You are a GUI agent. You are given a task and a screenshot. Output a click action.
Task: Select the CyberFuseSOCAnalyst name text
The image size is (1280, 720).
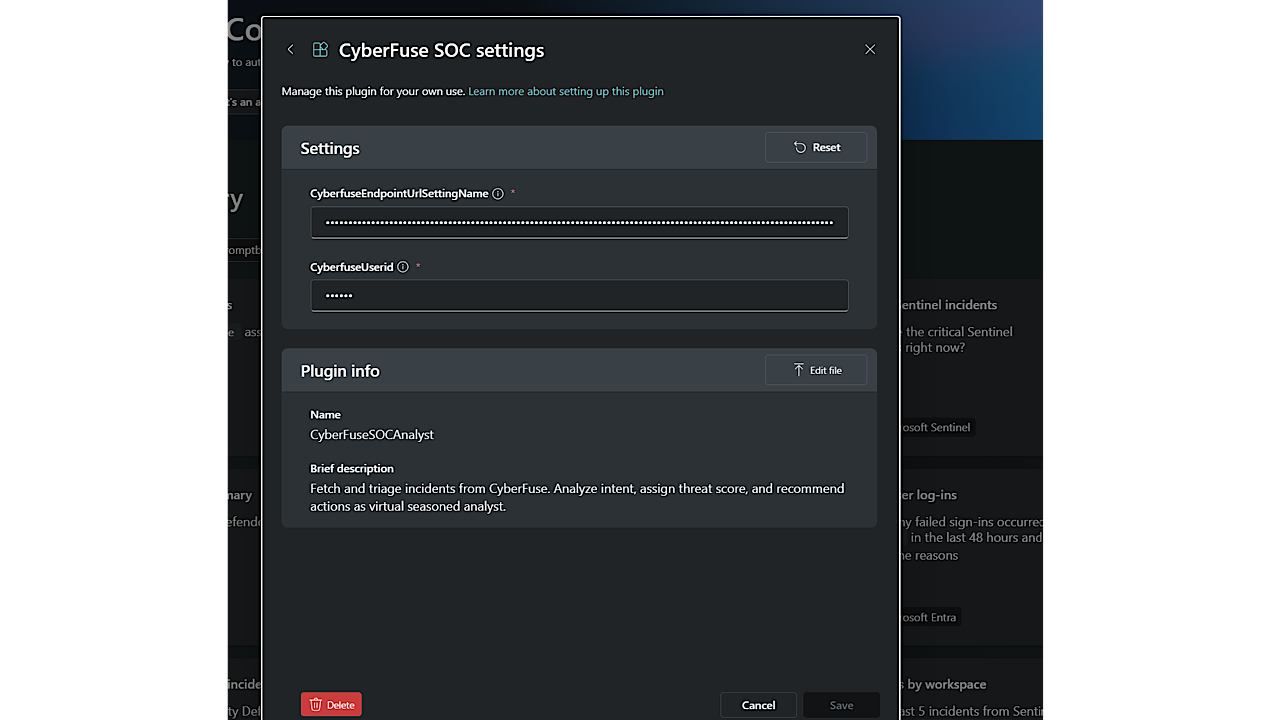tap(372, 435)
